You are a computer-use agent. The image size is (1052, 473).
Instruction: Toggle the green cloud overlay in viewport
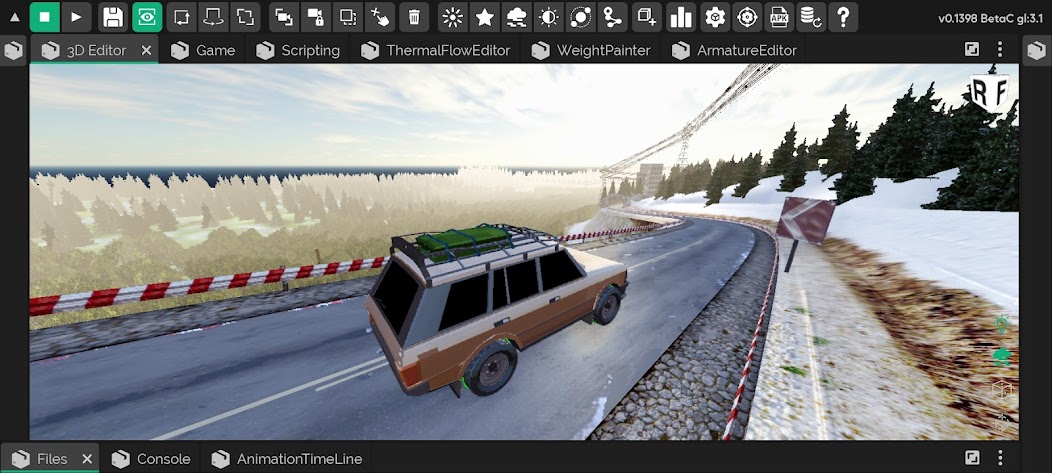[x=1001, y=355]
